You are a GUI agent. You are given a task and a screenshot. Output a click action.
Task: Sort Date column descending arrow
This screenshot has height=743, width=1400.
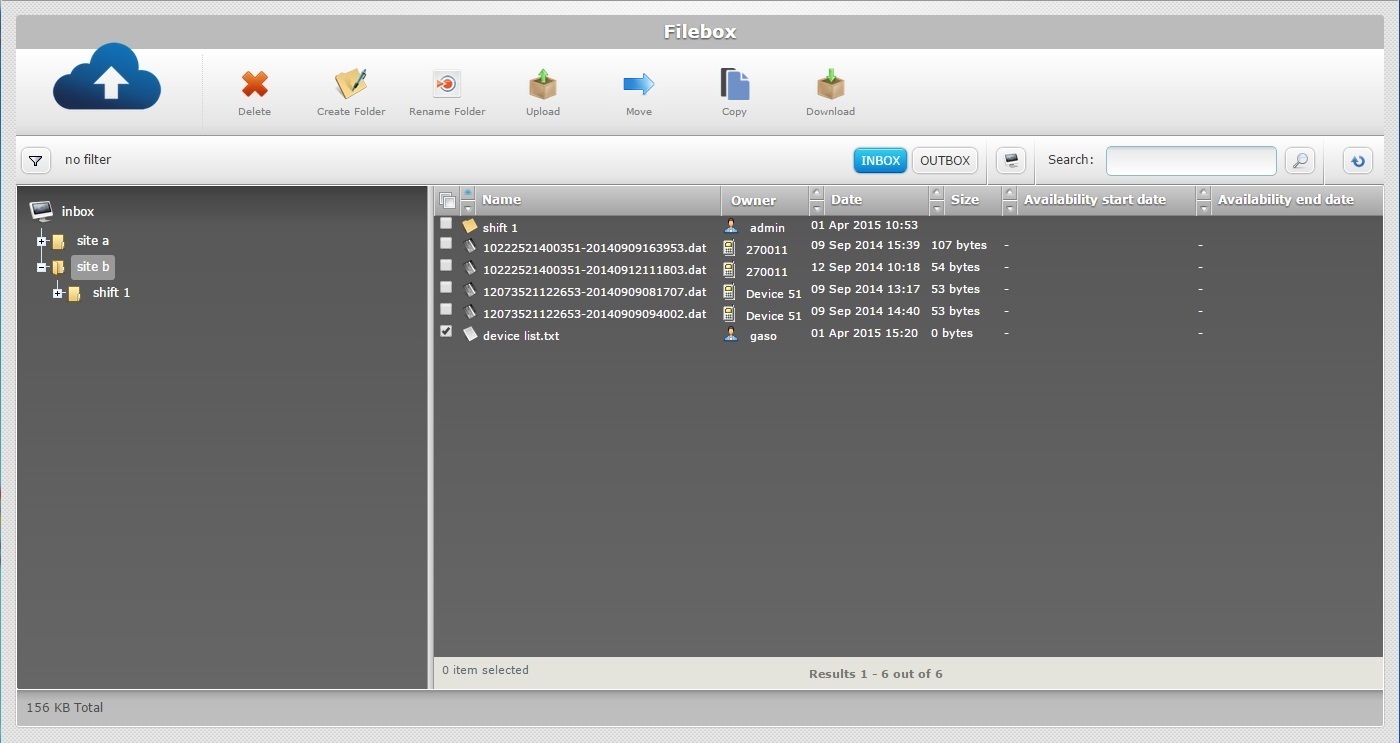pyautogui.click(x=817, y=208)
